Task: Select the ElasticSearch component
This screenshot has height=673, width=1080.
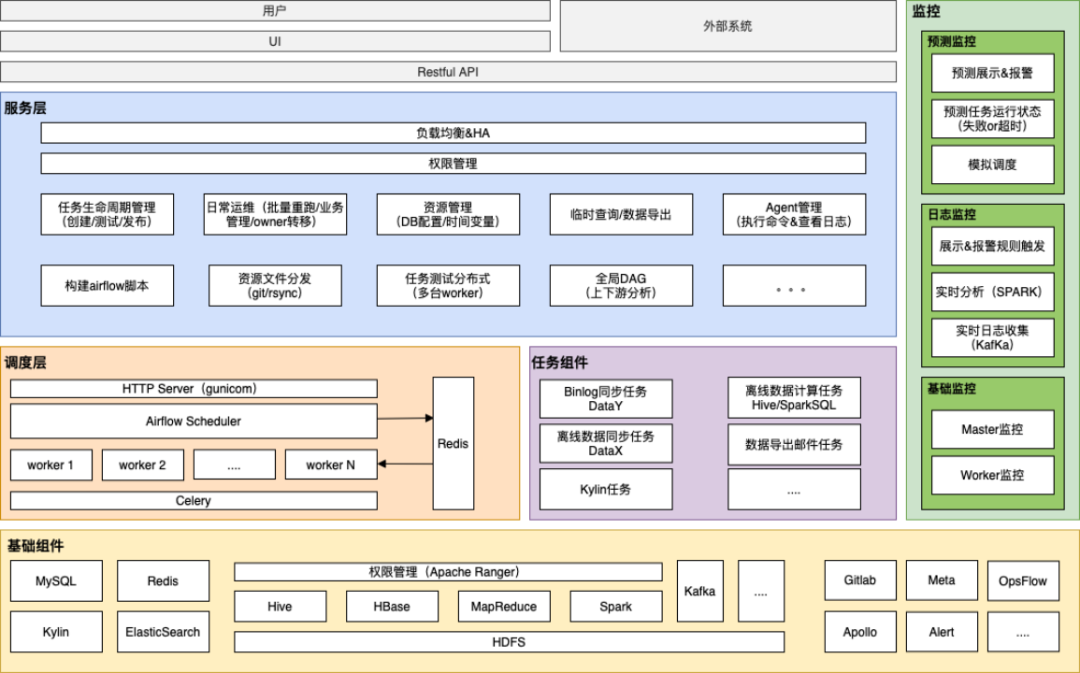Action: (x=162, y=632)
